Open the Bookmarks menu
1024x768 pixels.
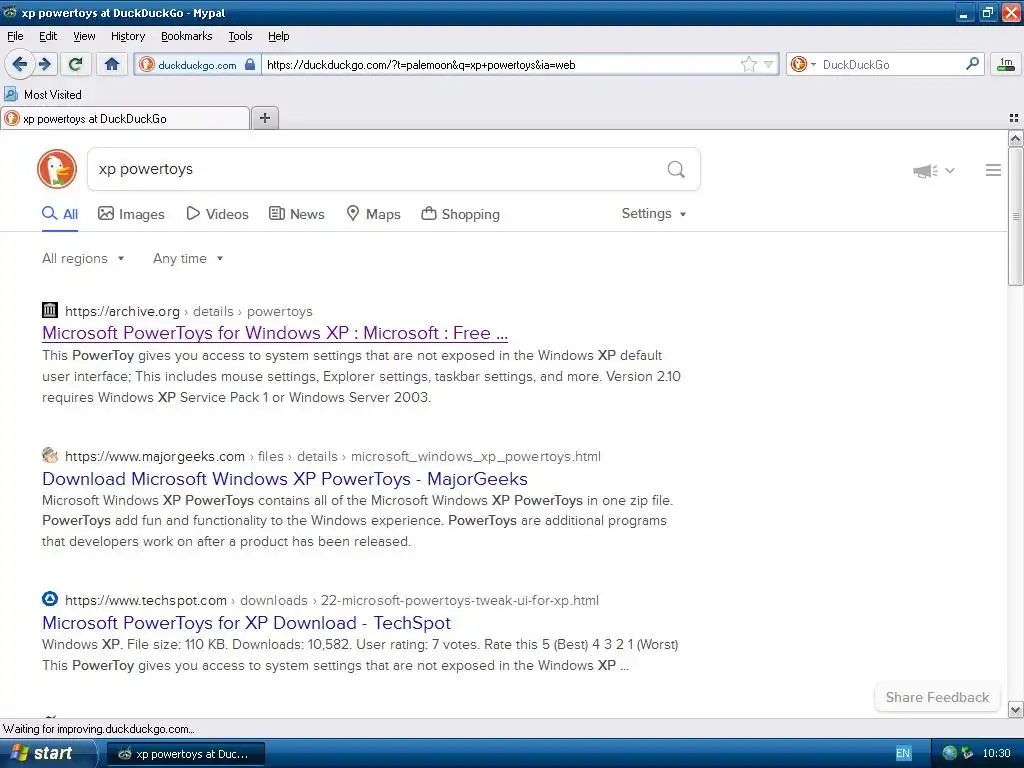coord(187,36)
